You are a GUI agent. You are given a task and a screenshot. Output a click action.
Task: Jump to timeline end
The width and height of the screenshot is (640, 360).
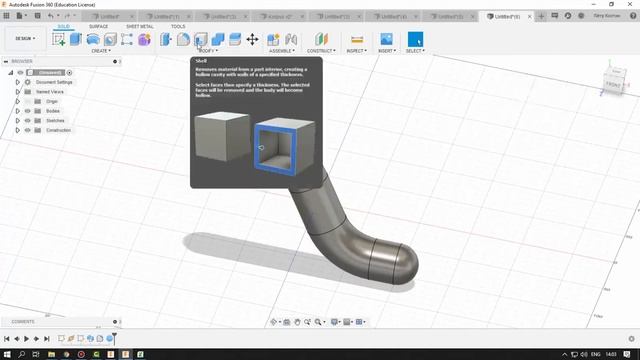(47, 339)
